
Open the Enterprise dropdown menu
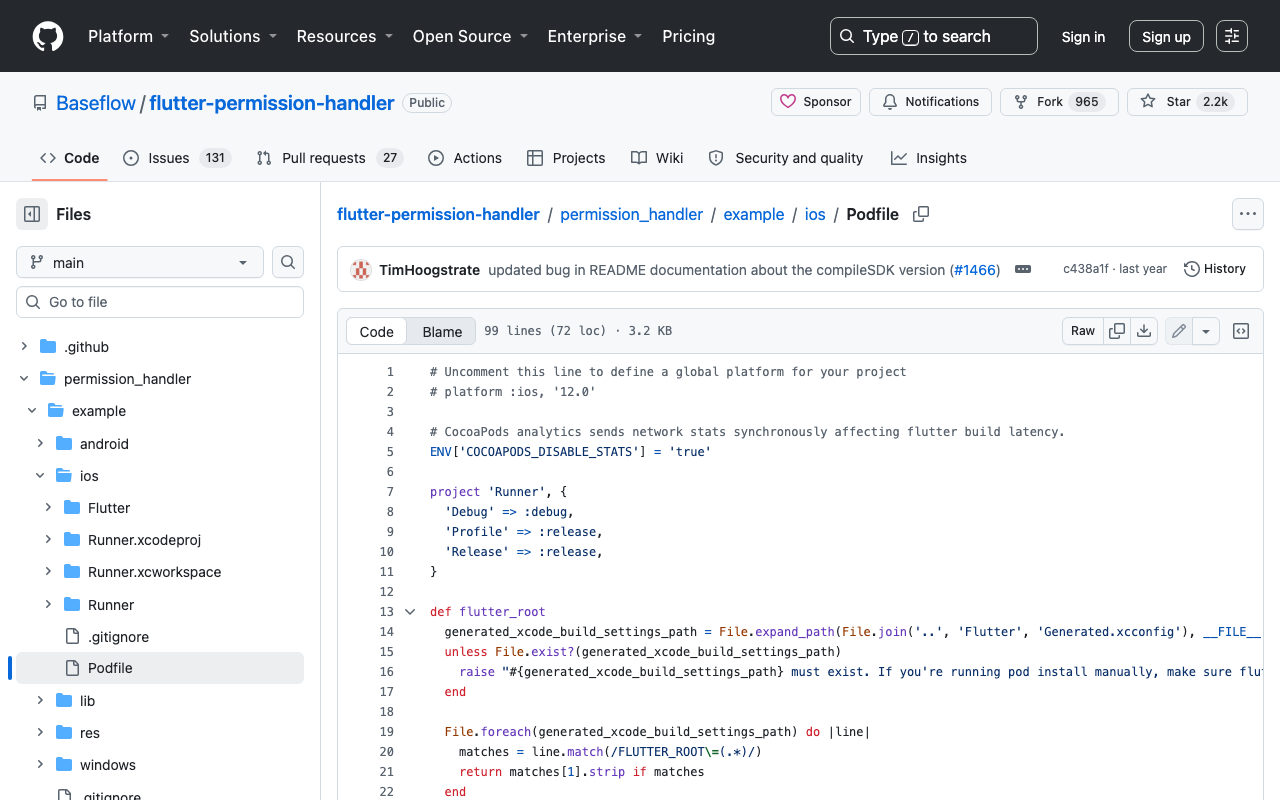[595, 36]
